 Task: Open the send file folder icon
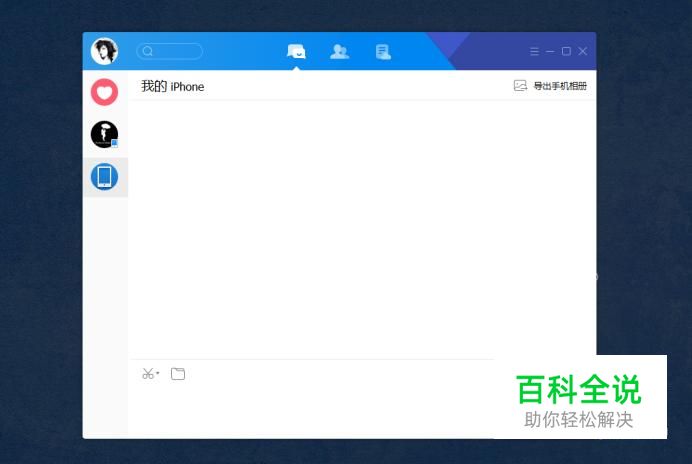click(178, 374)
